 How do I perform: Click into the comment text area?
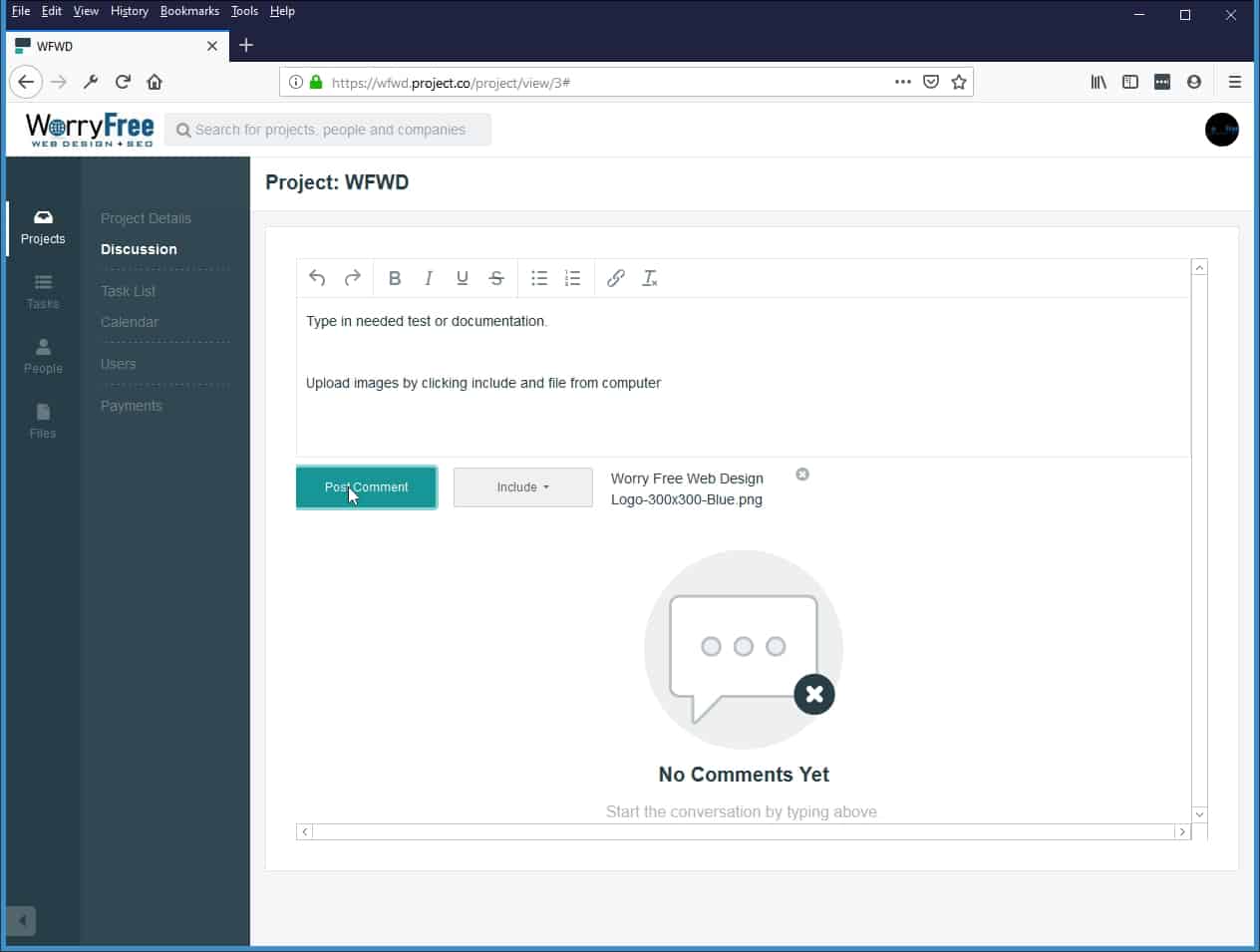point(743,377)
